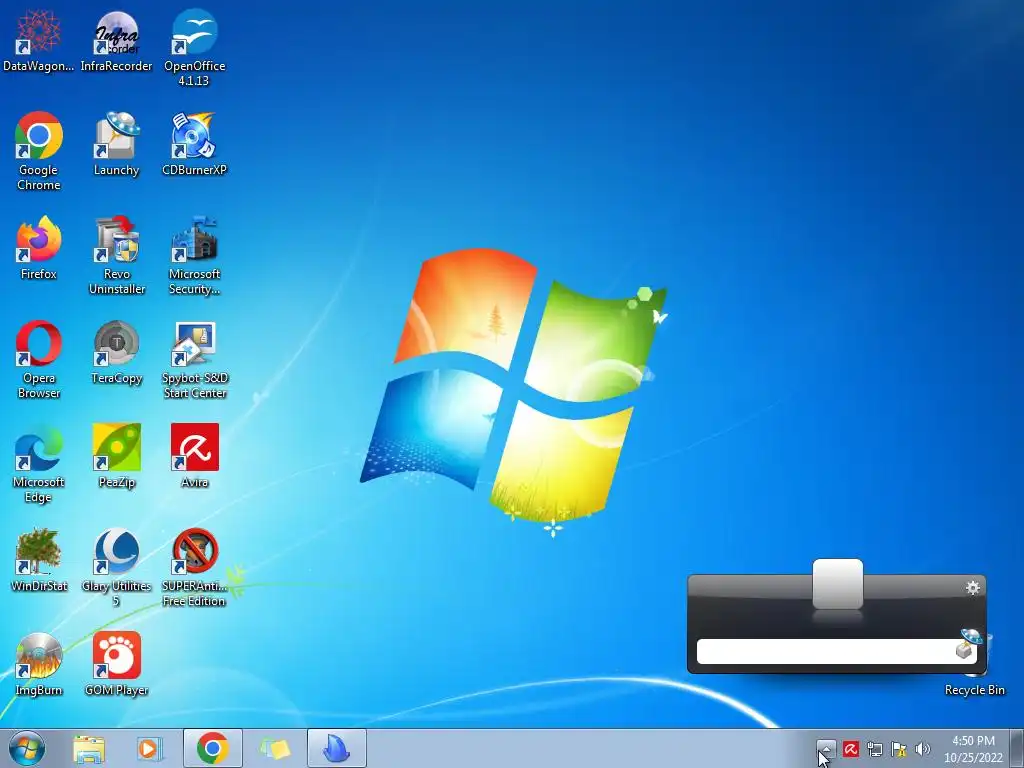Screen dimensions: 1024x768
Task: Open the Windows Start menu
Action: click(x=27, y=748)
